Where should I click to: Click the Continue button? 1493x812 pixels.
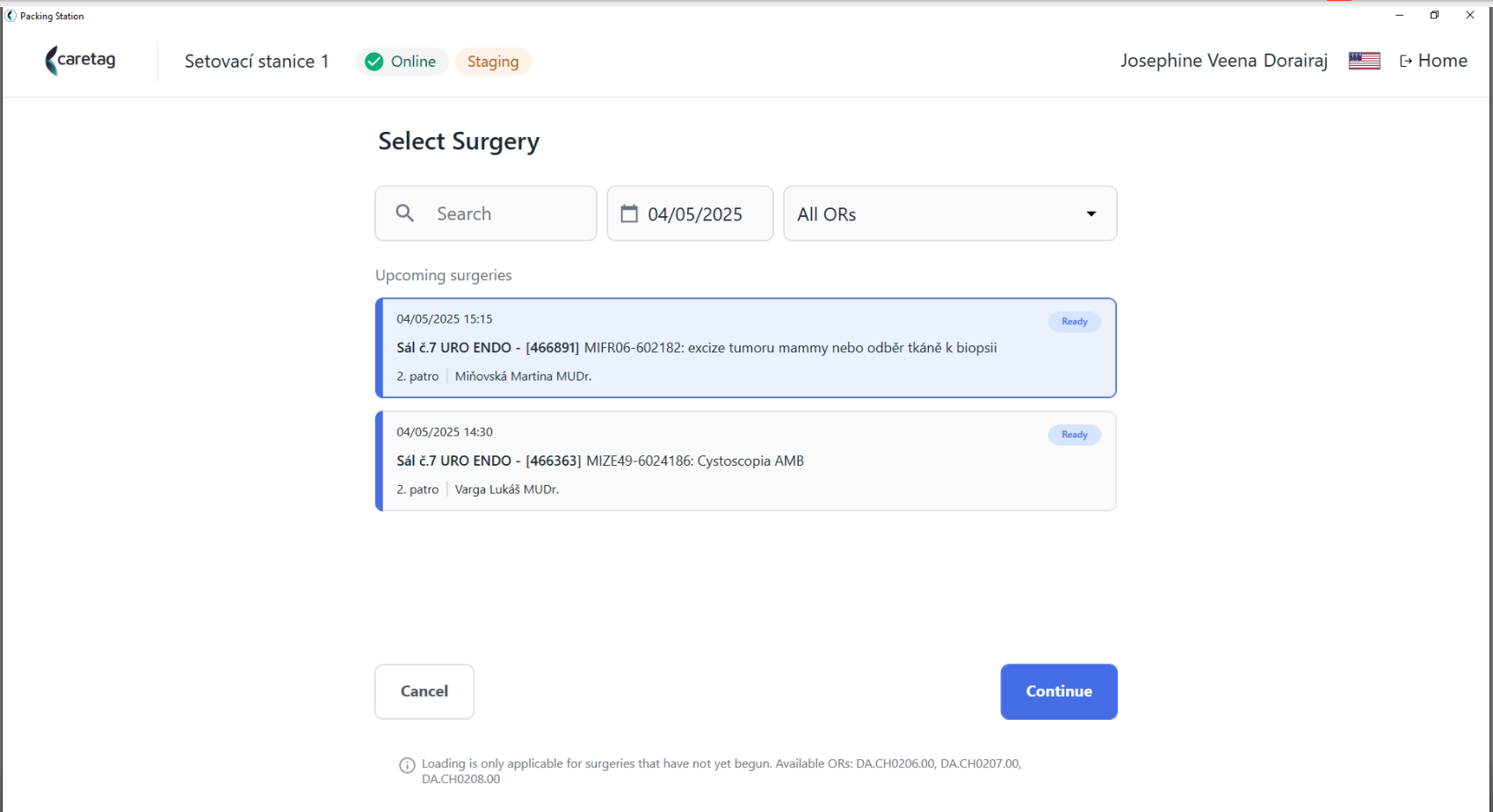[1059, 692]
